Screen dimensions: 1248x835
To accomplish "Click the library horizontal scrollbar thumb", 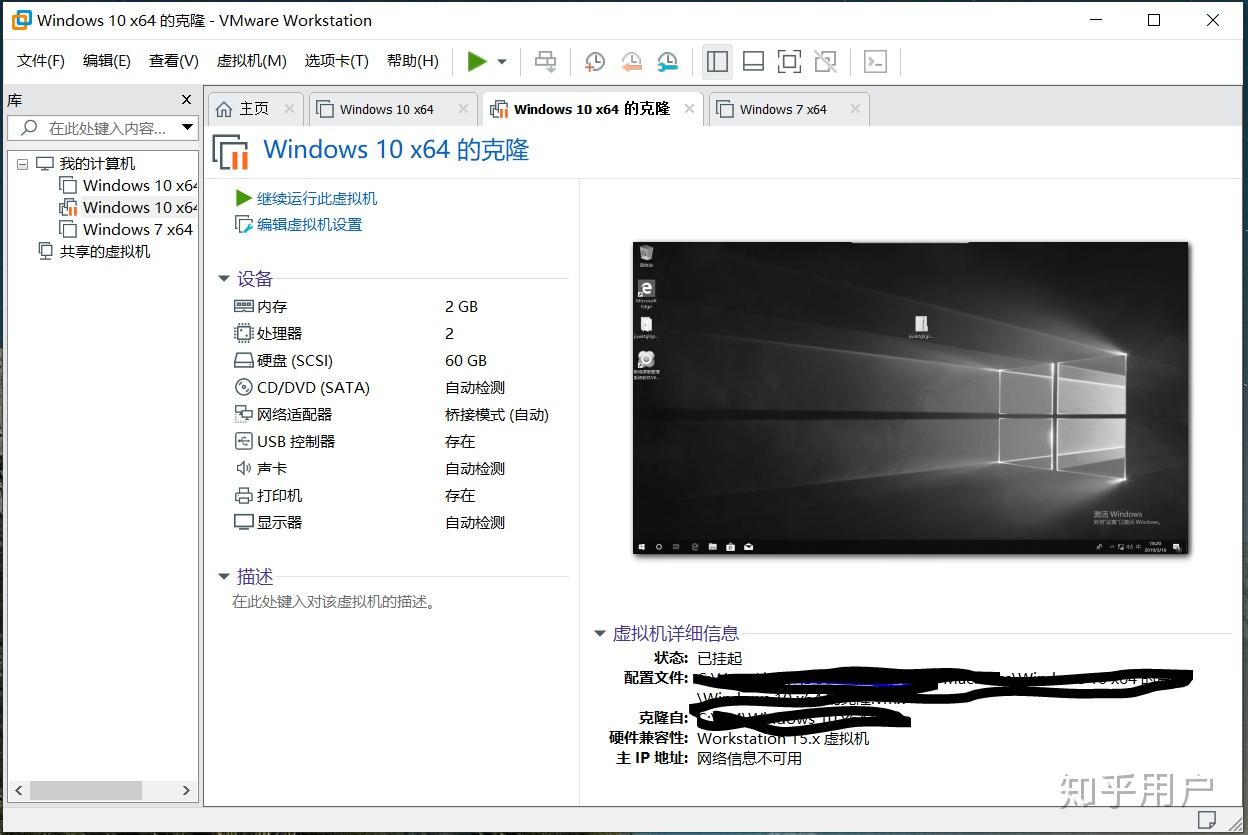I will point(85,790).
